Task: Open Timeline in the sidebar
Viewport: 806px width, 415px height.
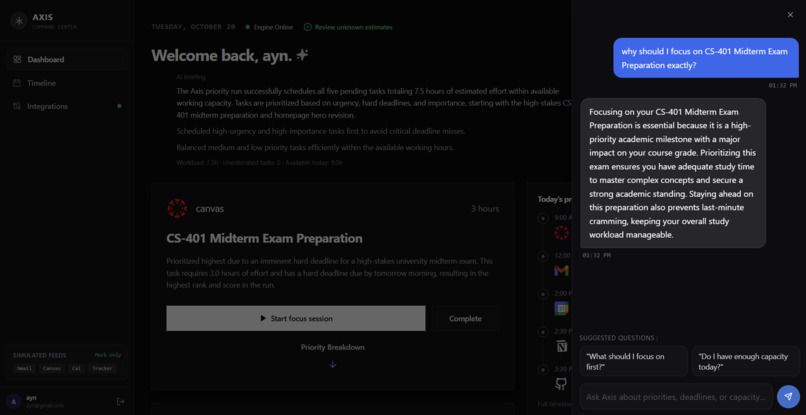Action: pyautogui.click(x=67, y=83)
